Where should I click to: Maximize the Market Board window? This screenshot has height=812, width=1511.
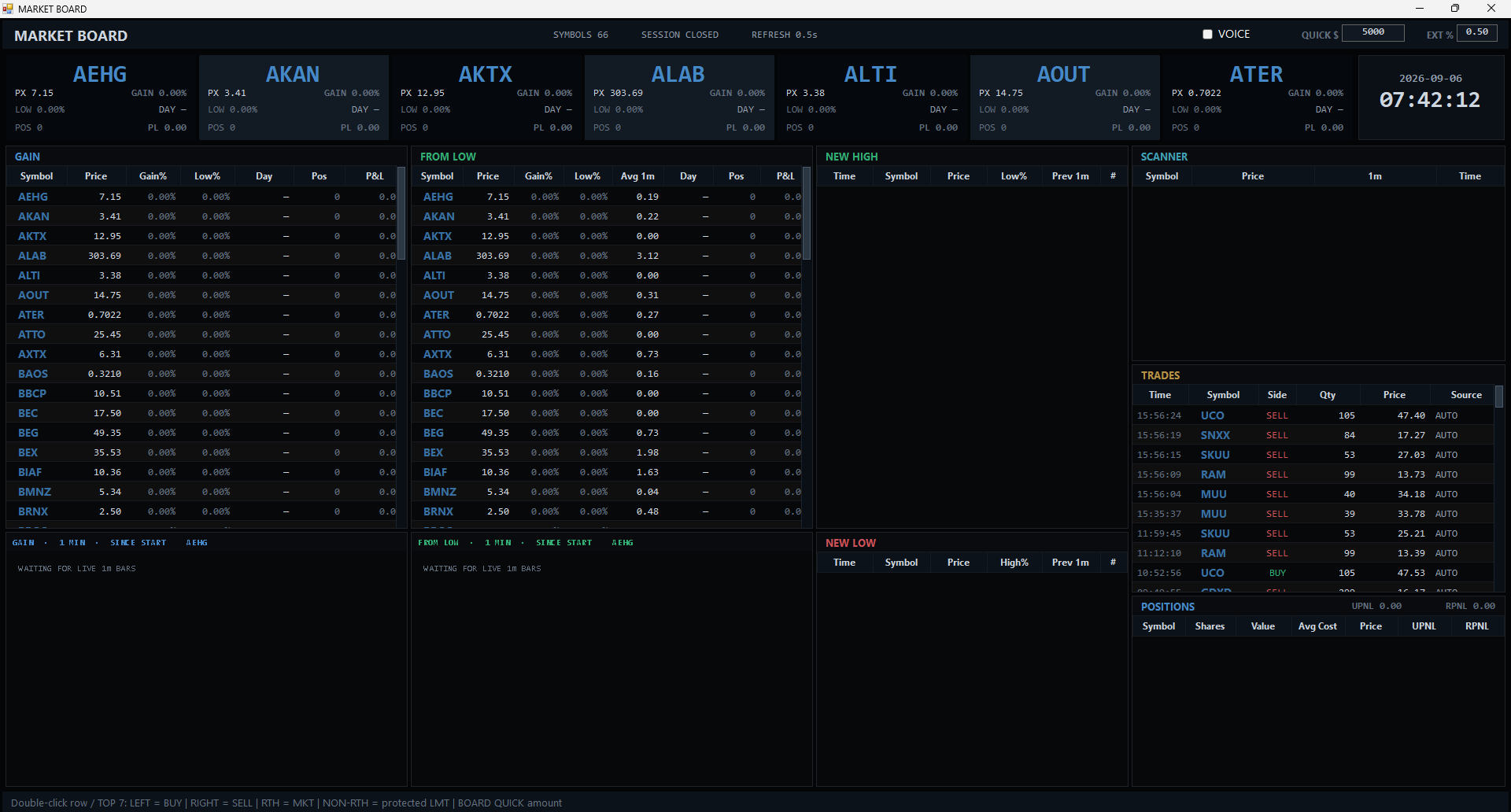click(1455, 9)
